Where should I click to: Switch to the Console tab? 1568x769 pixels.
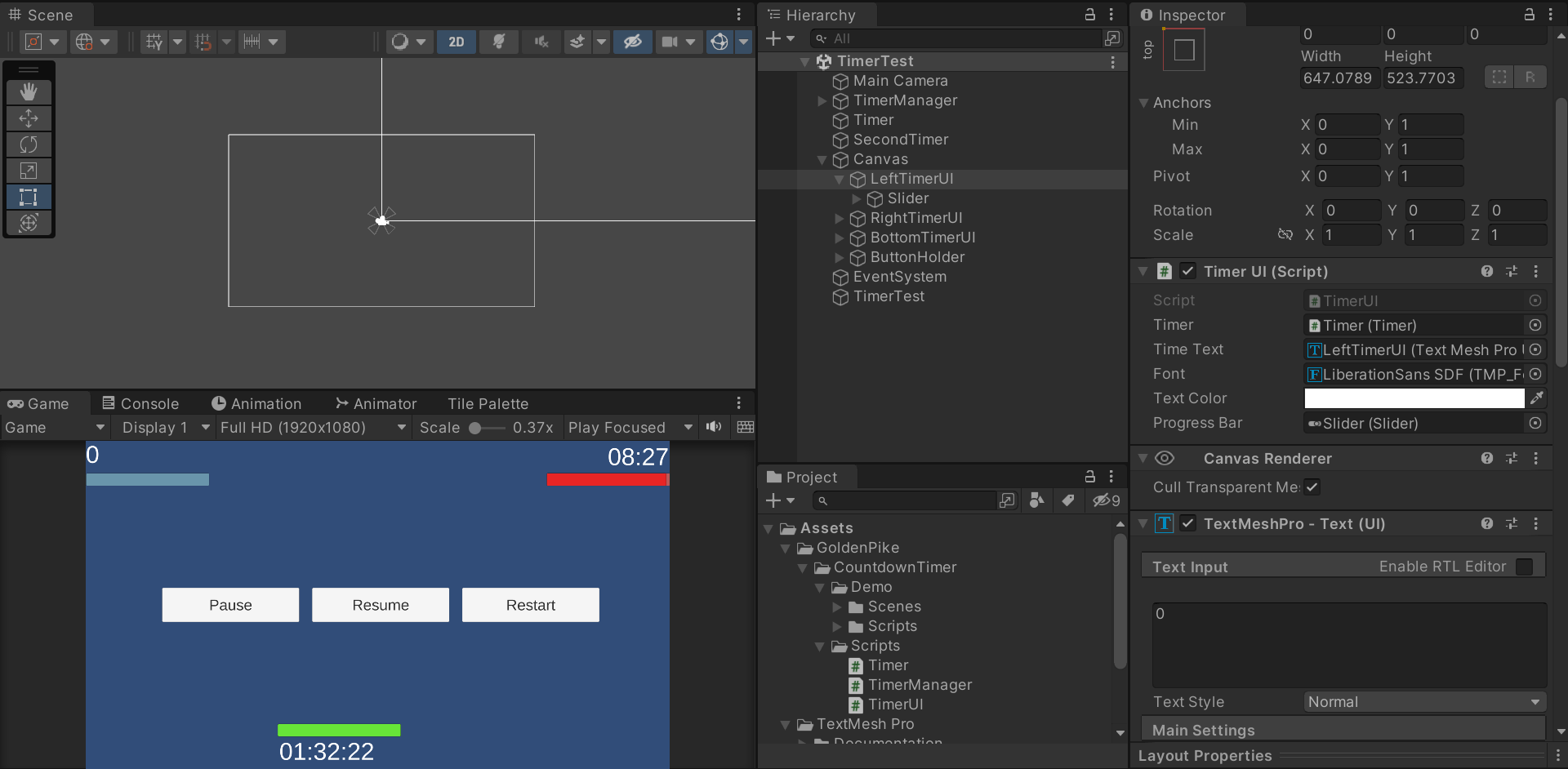click(149, 402)
